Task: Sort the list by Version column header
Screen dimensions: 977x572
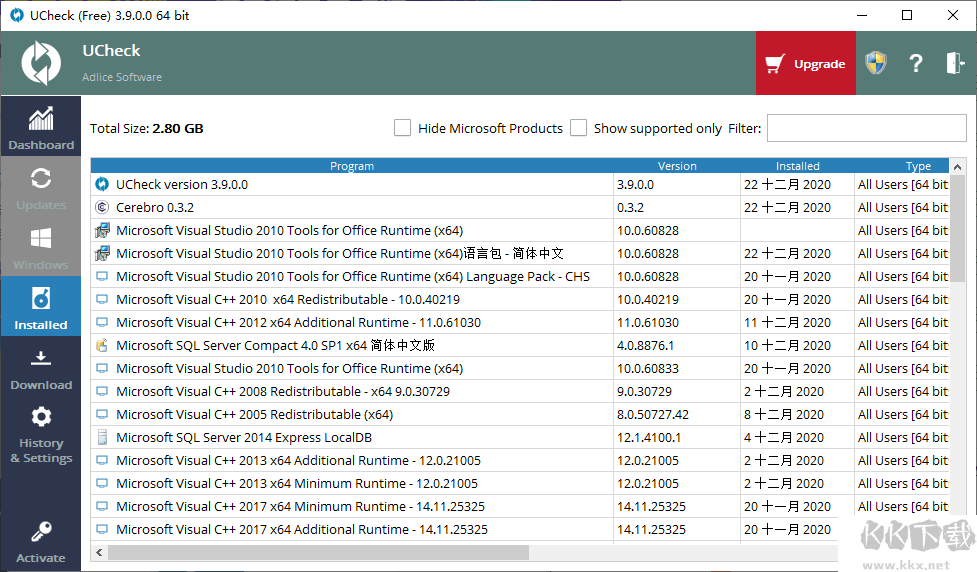Action: click(677, 166)
